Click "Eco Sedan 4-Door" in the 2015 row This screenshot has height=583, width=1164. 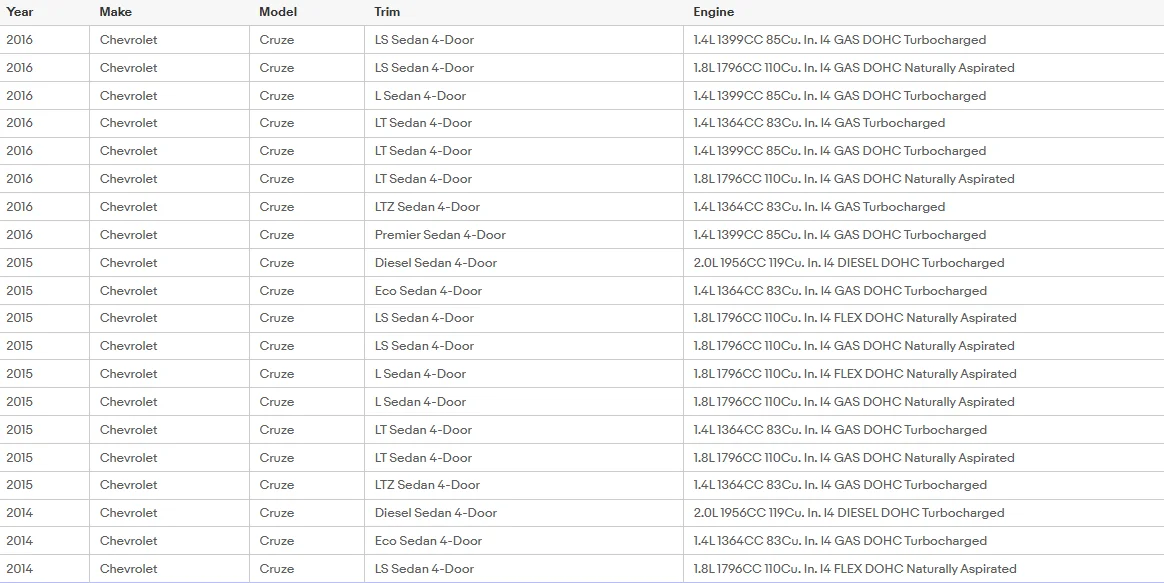428,290
